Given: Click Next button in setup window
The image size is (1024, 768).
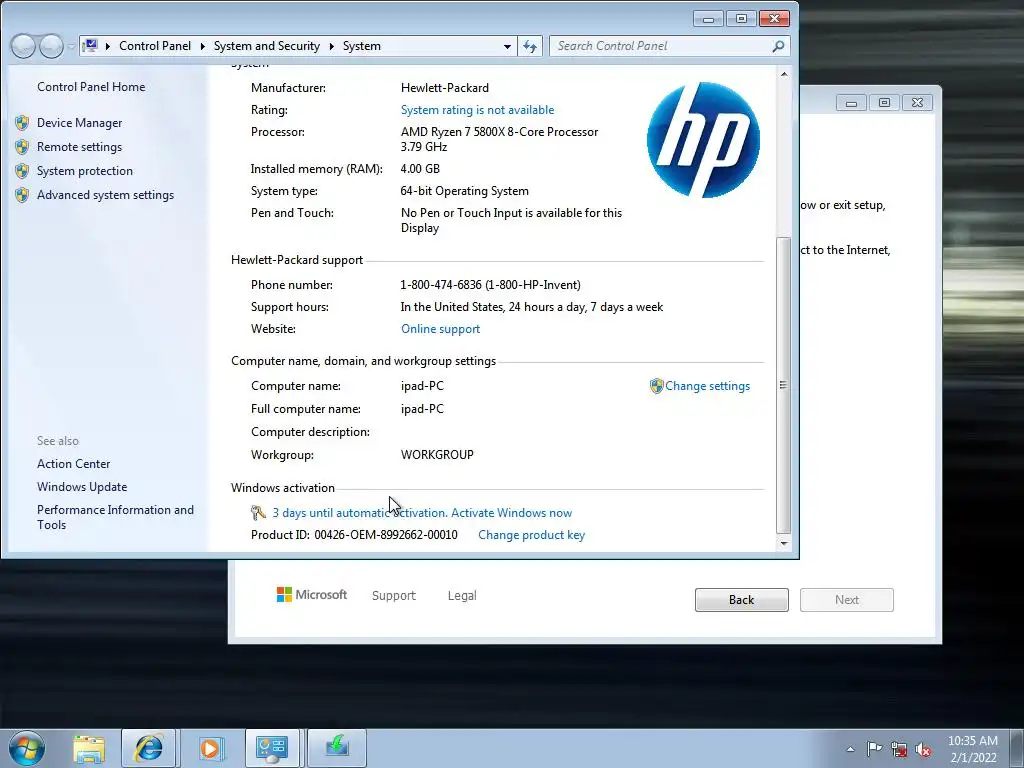Looking at the screenshot, I should point(846,600).
